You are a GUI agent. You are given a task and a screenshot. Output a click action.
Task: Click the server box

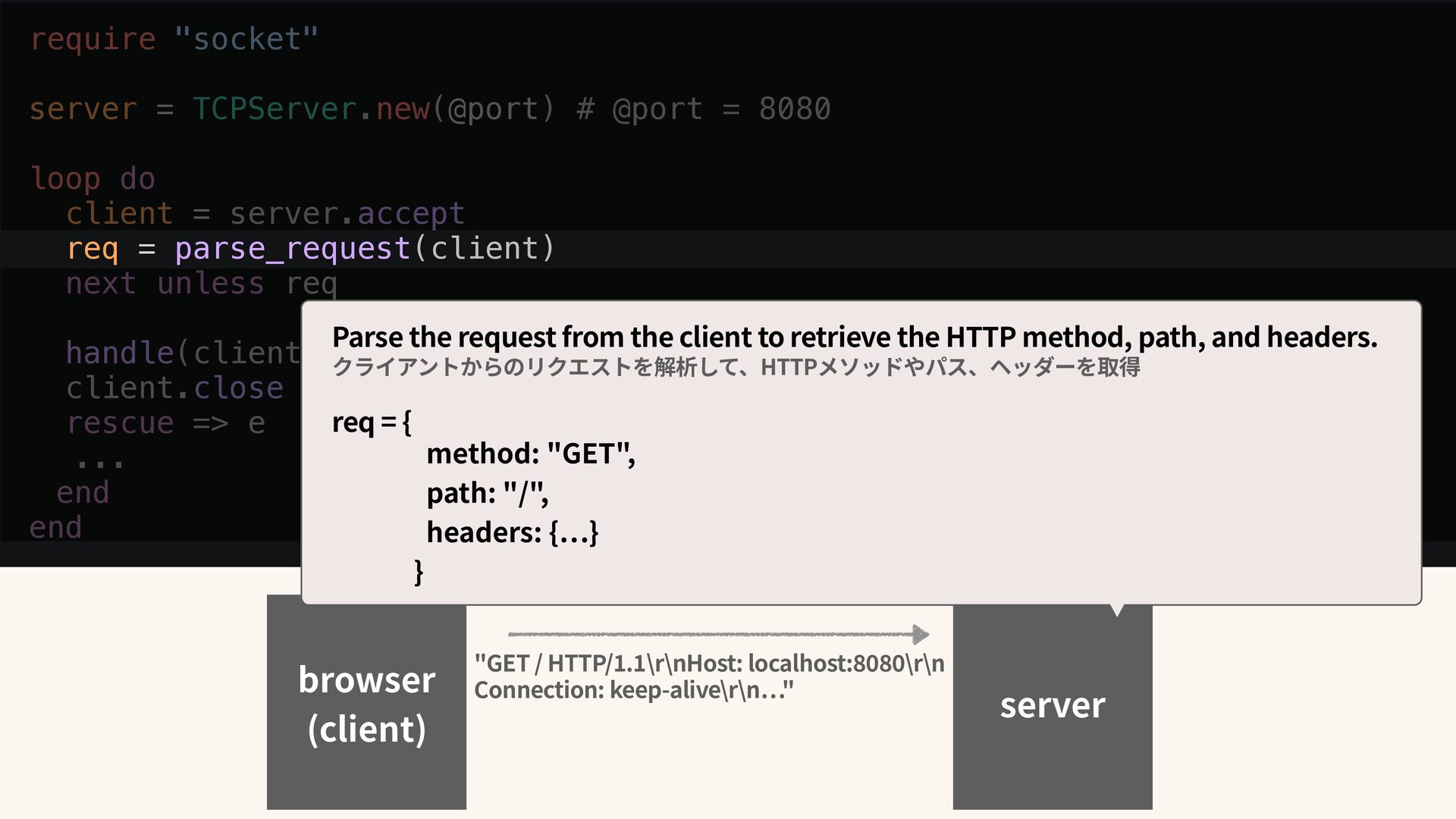click(1052, 707)
